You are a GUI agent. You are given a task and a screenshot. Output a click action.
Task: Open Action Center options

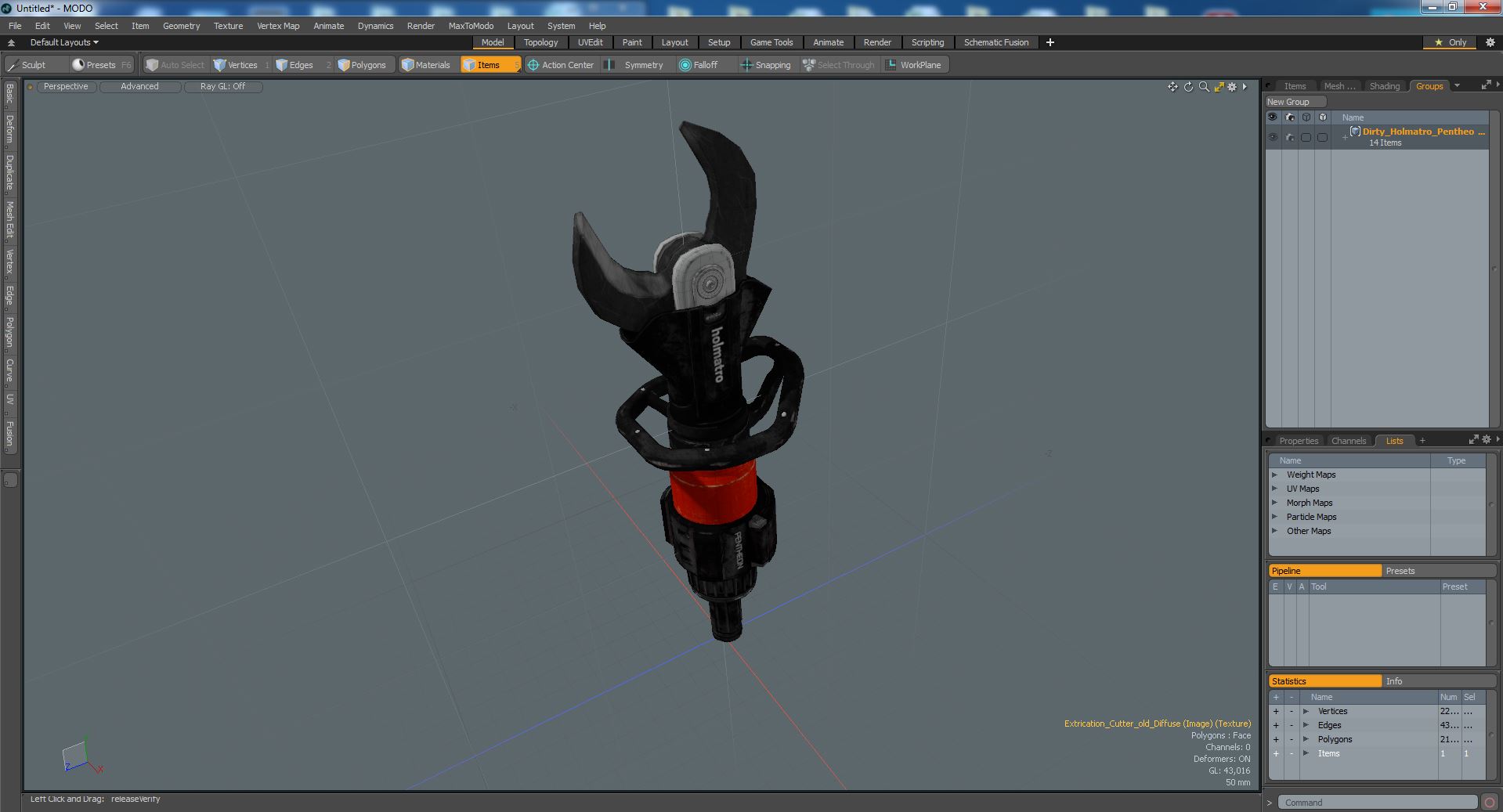click(x=561, y=65)
